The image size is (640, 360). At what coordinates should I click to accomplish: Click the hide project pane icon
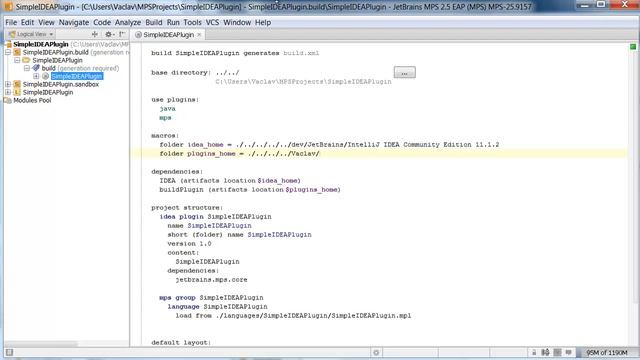(x=122, y=34)
